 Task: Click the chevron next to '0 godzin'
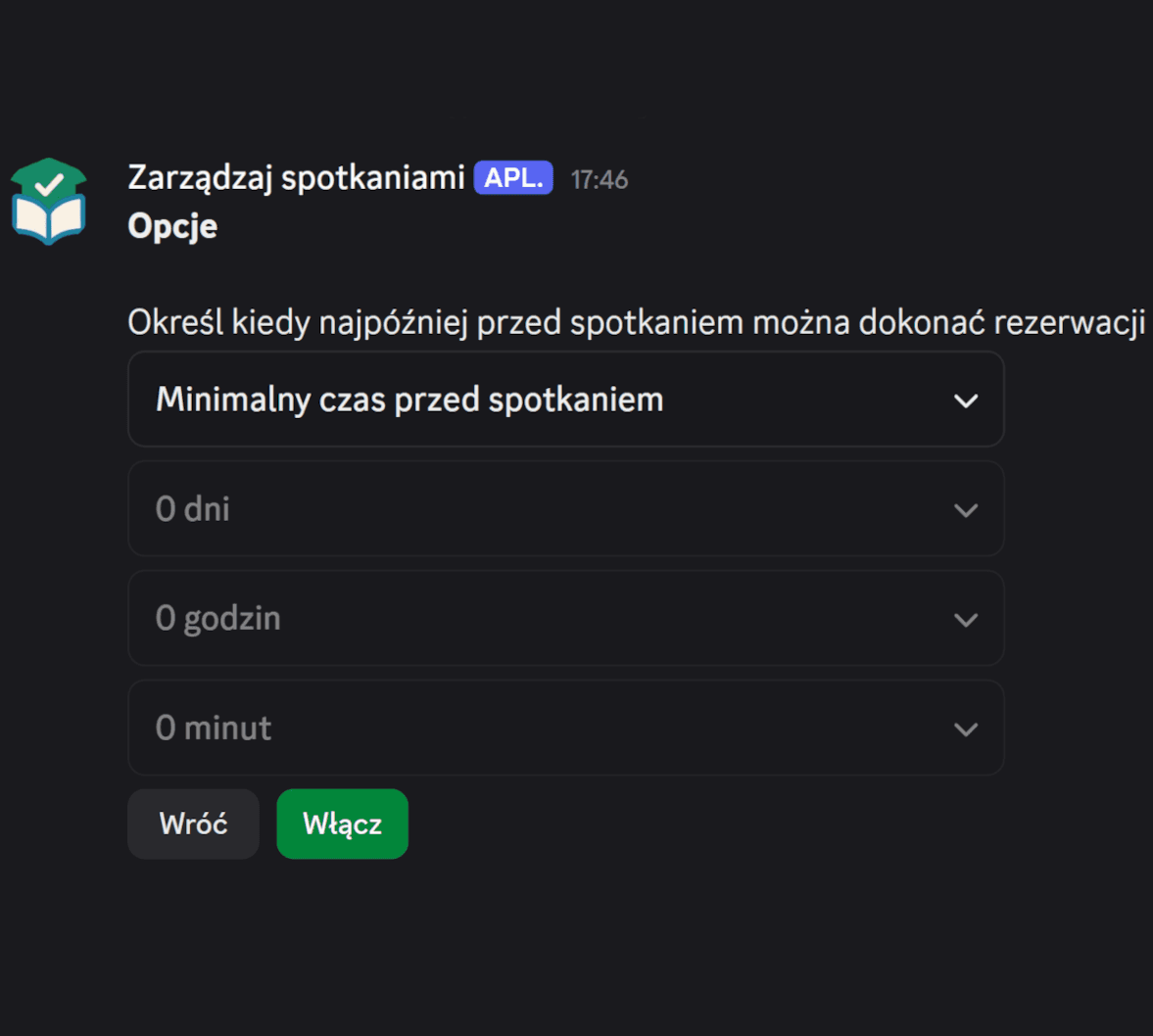966,619
